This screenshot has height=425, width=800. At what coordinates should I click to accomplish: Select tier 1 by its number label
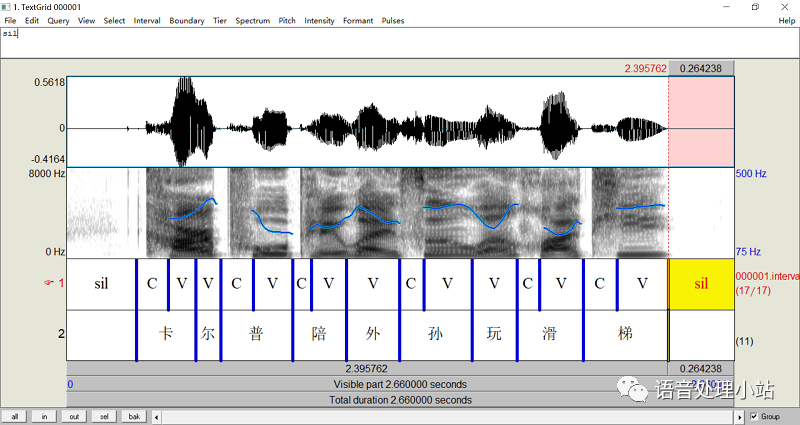(61, 283)
